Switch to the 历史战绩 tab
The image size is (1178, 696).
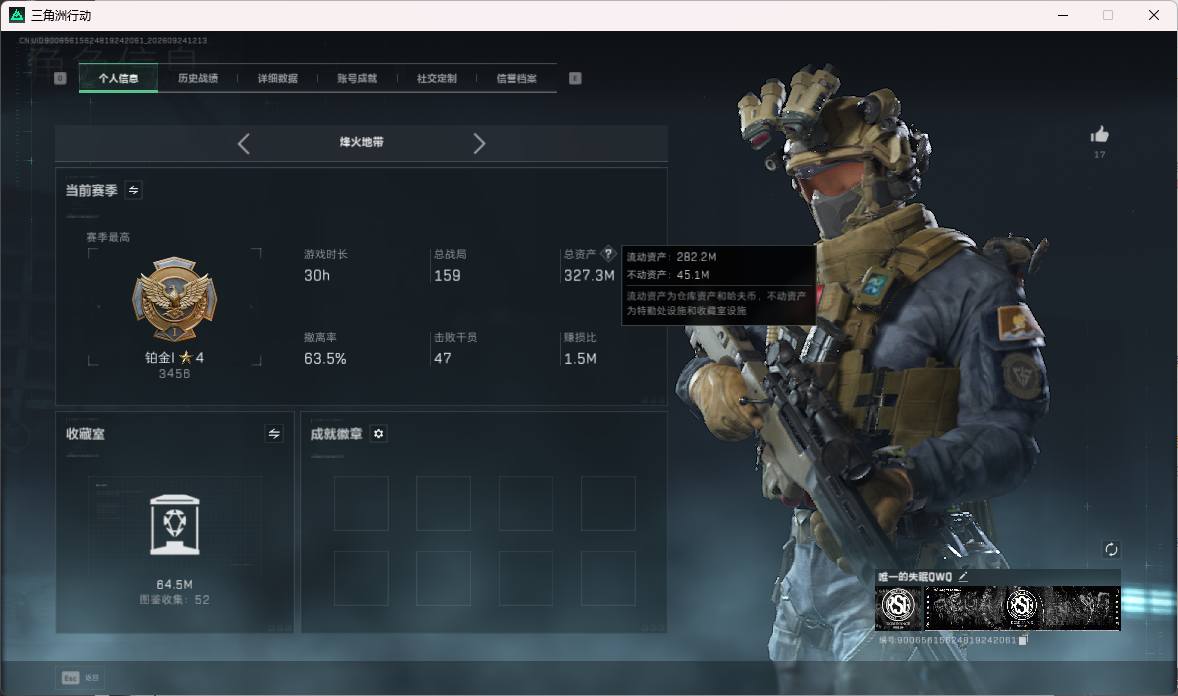[198, 78]
